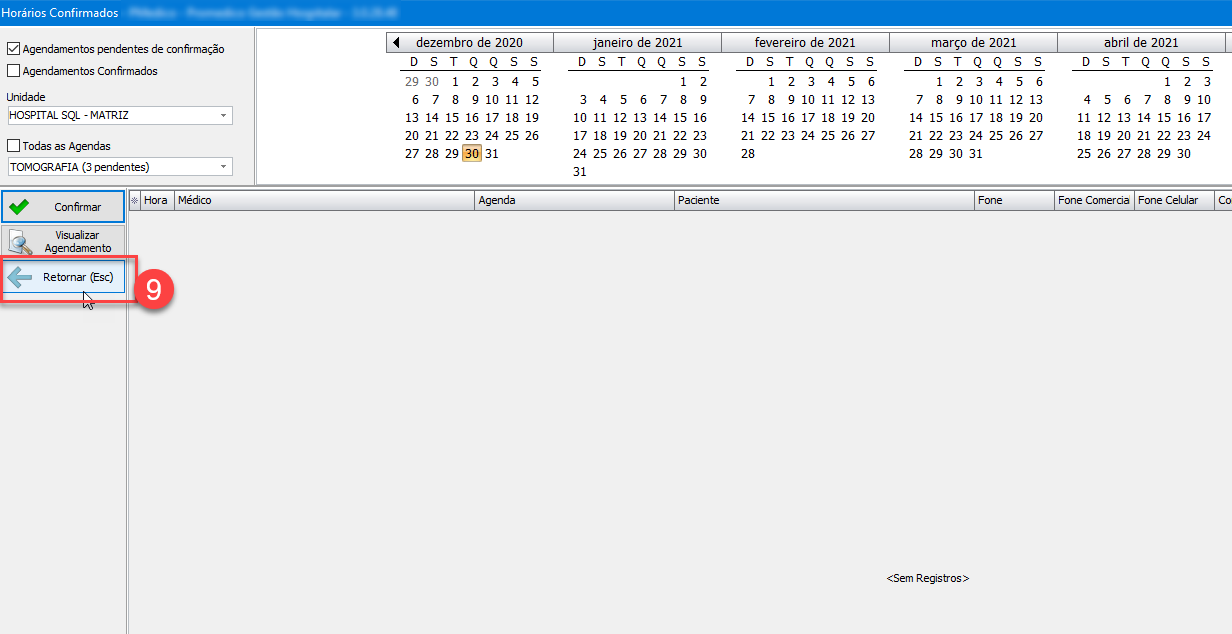Select highlighted day 30 in dezembro 2020
The width and height of the screenshot is (1232, 634).
[x=472, y=154]
